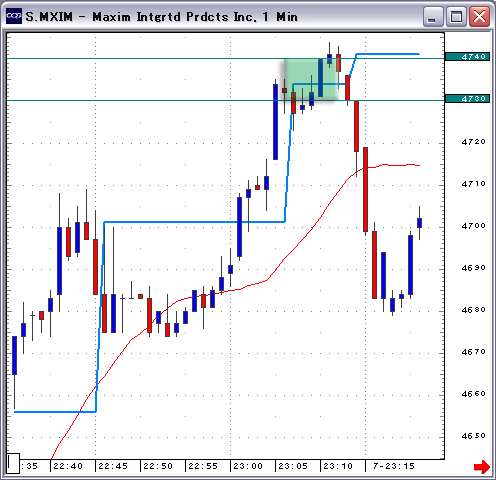Minimize the S.MXIM chart window

click(433, 16)
